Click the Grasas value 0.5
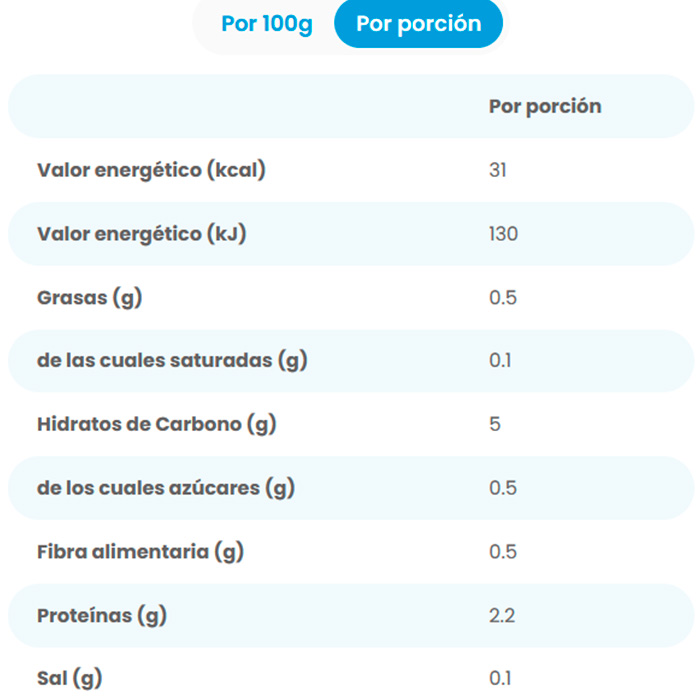700x700 pixels. [x=503, y=297]
